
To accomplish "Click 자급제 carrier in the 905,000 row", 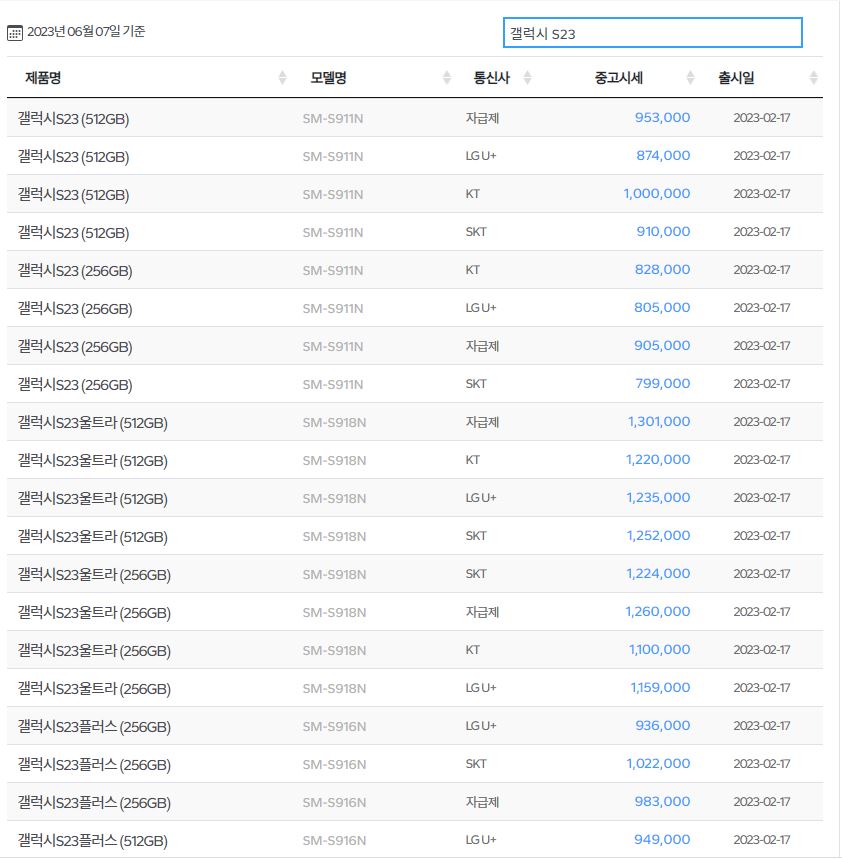I will pos(482,346).
